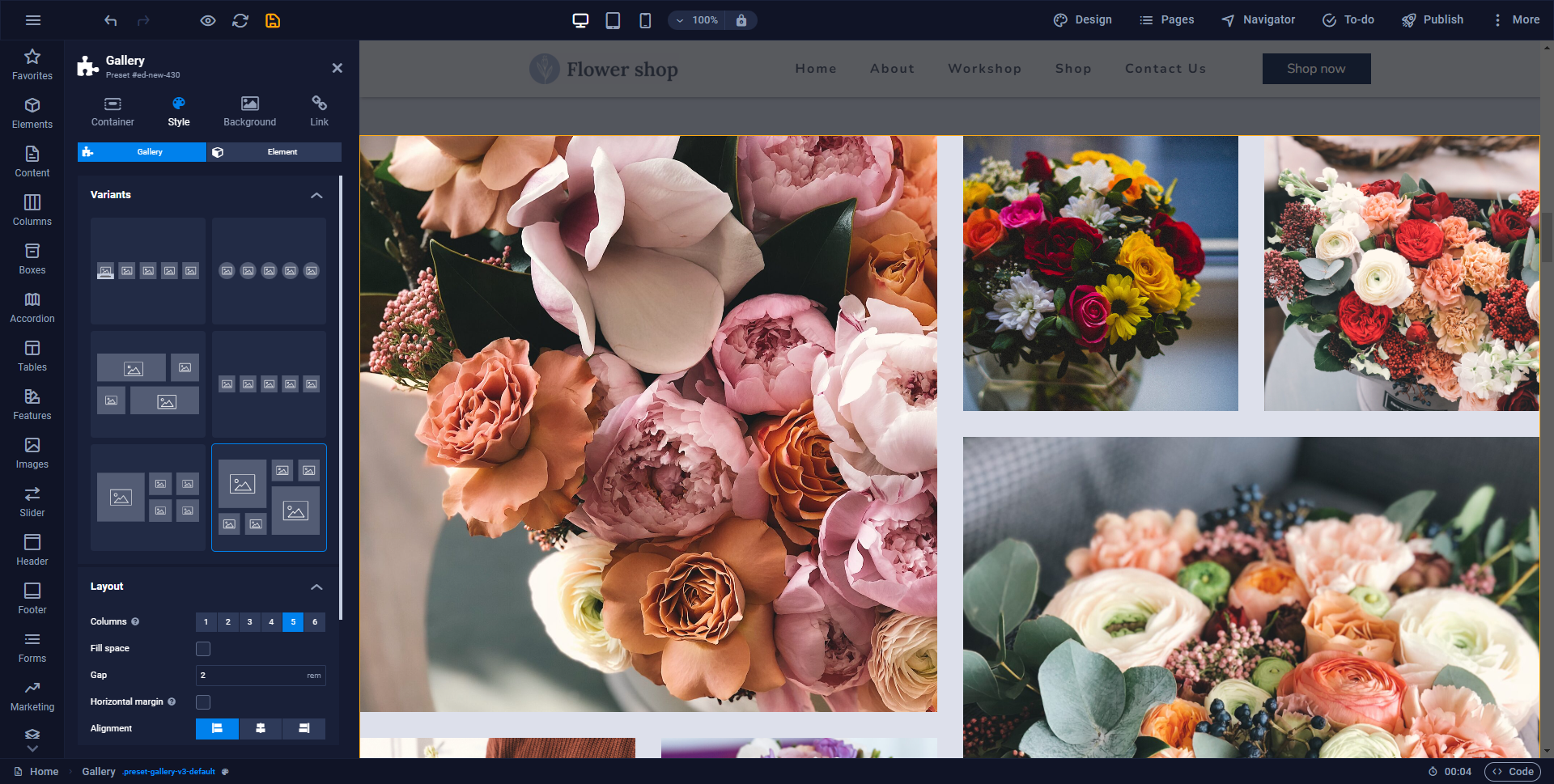Switch to the Link tab

pos(320,112)
